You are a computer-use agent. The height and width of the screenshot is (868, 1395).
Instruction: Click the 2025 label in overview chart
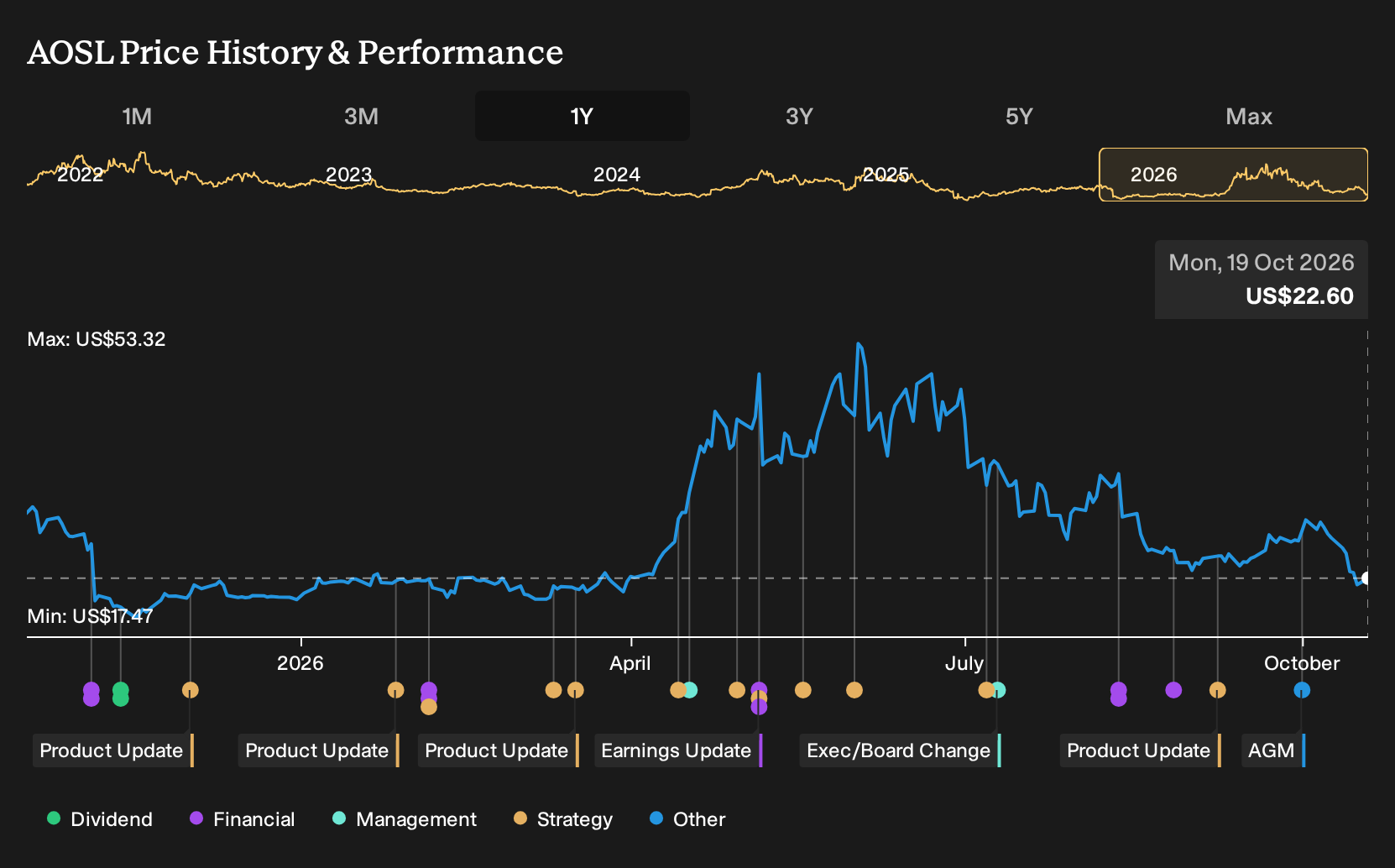tap(886, 175)
